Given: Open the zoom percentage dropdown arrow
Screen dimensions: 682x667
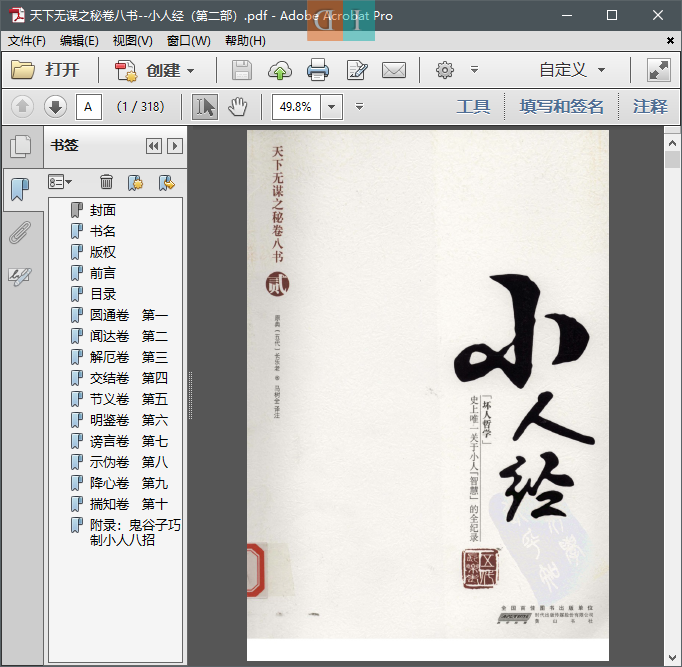Looking at the screenshot, I should coord(331,107).
